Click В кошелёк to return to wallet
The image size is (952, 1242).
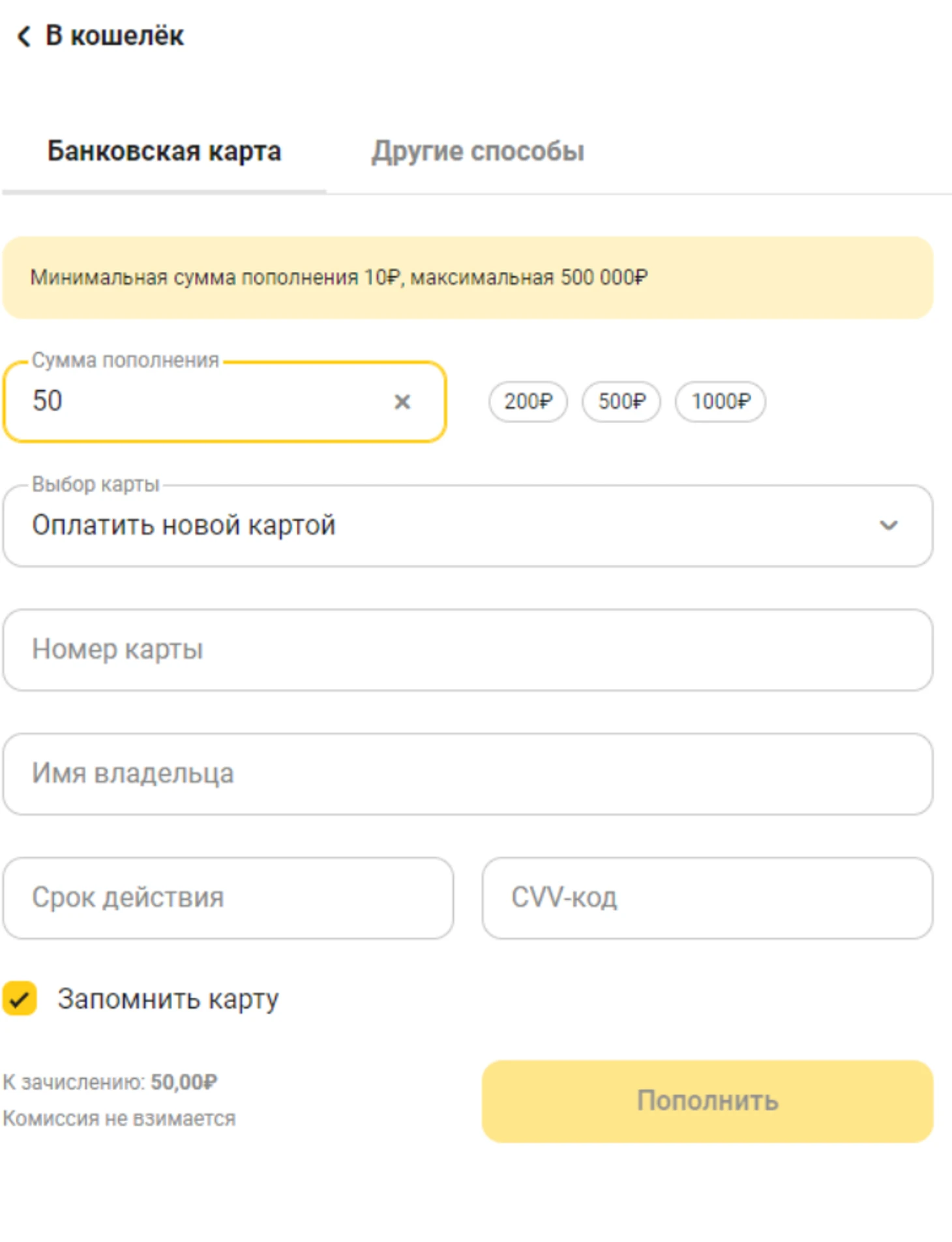click(x=113, y=37)
